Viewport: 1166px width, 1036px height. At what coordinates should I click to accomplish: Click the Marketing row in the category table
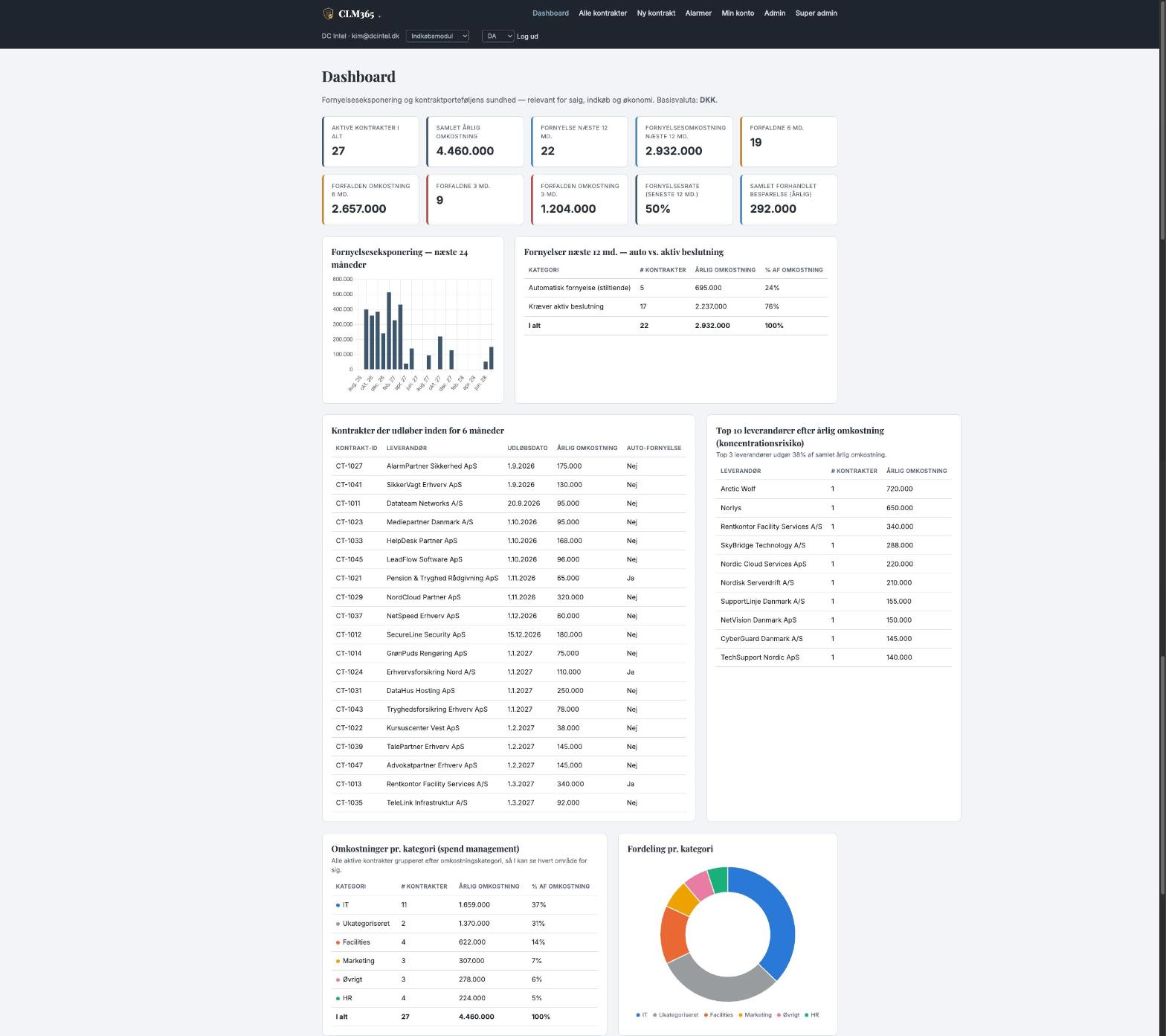click(465, 961)
